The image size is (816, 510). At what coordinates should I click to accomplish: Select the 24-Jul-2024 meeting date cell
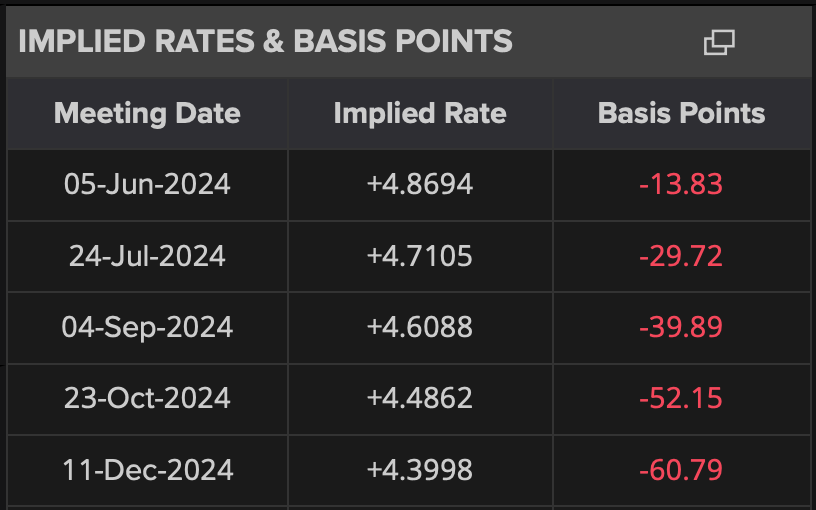pyautogui.click(x=147, y=256)
